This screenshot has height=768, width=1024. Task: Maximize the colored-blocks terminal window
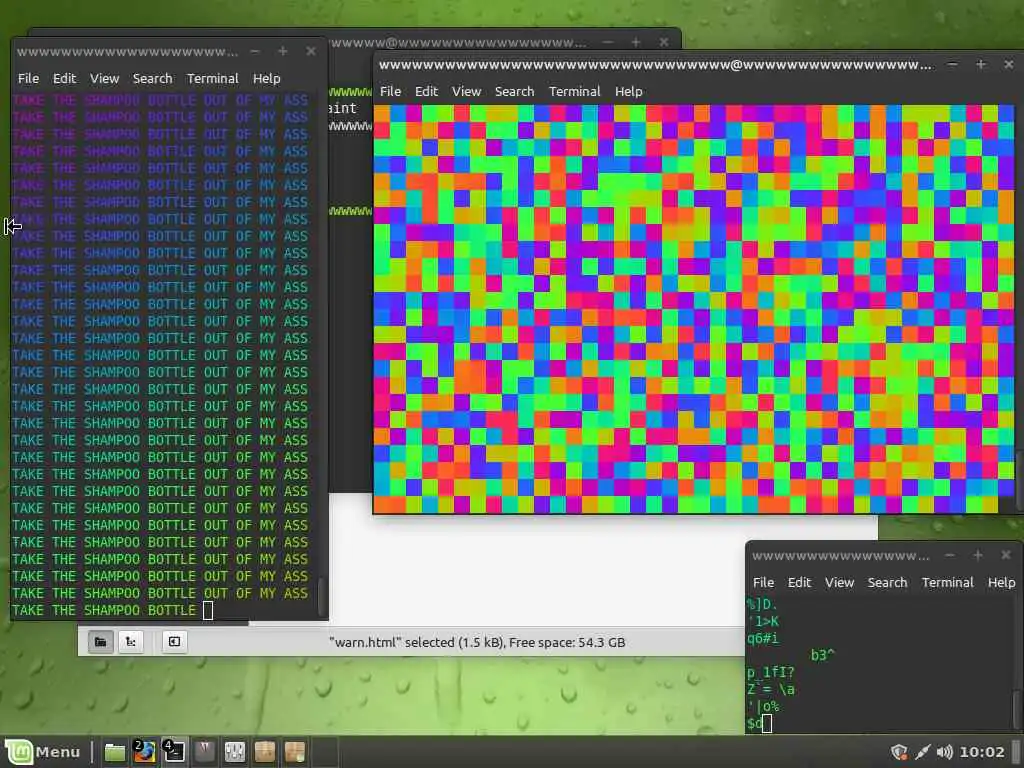980,64
